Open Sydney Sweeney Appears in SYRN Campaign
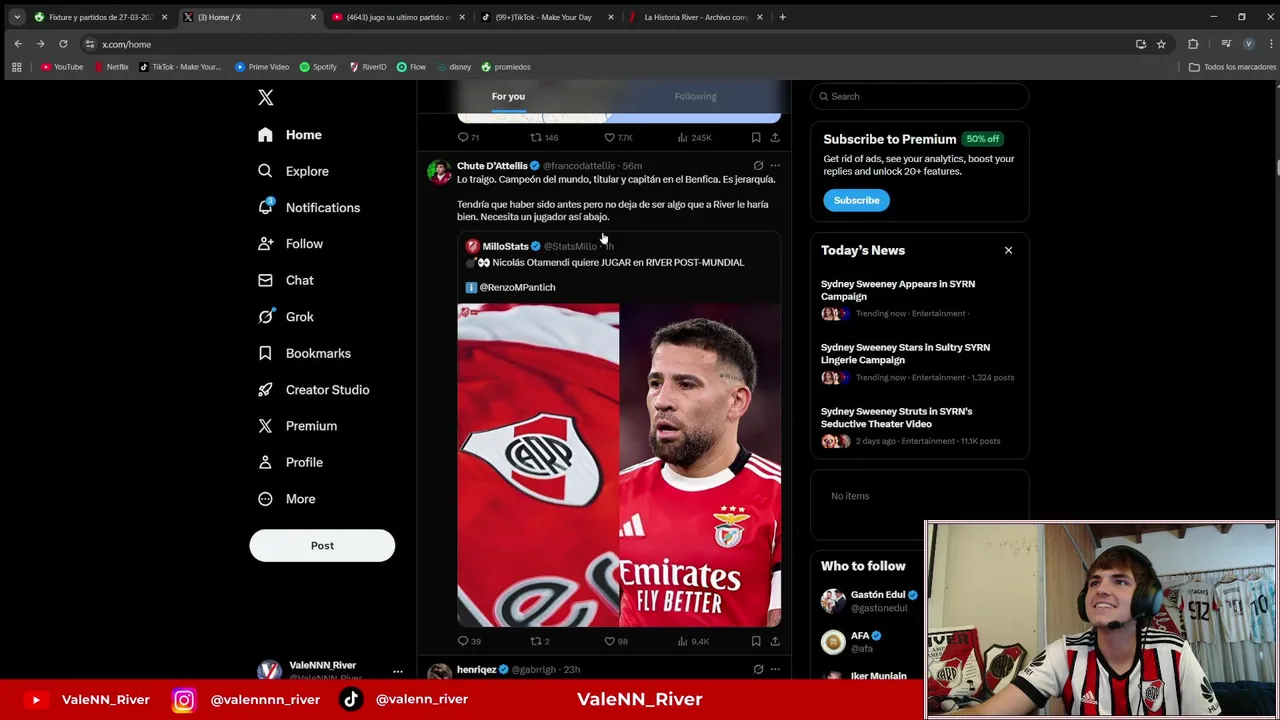Viewport: 1280px width, 720px height. (898, 290)
